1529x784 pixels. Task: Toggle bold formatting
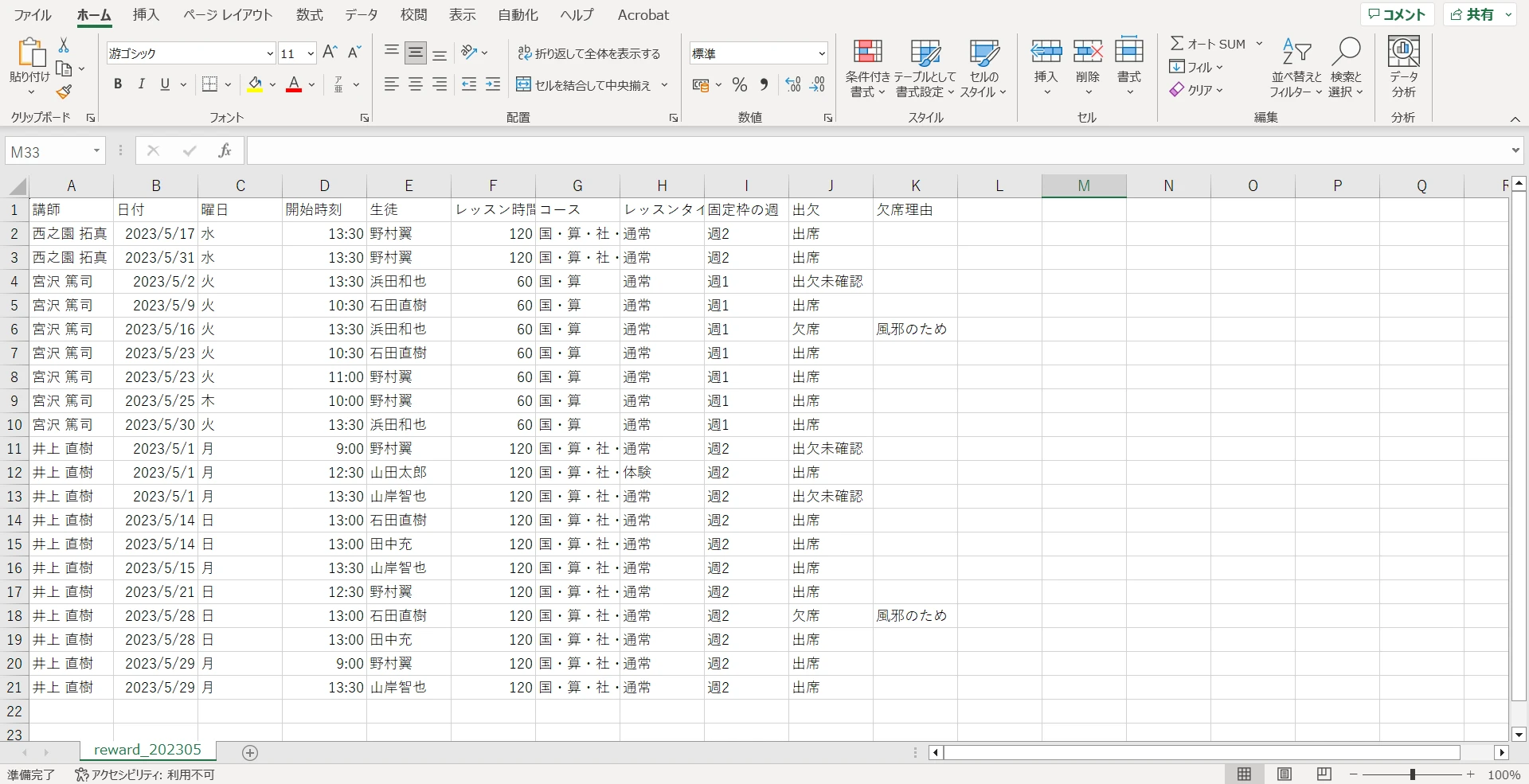118,84
